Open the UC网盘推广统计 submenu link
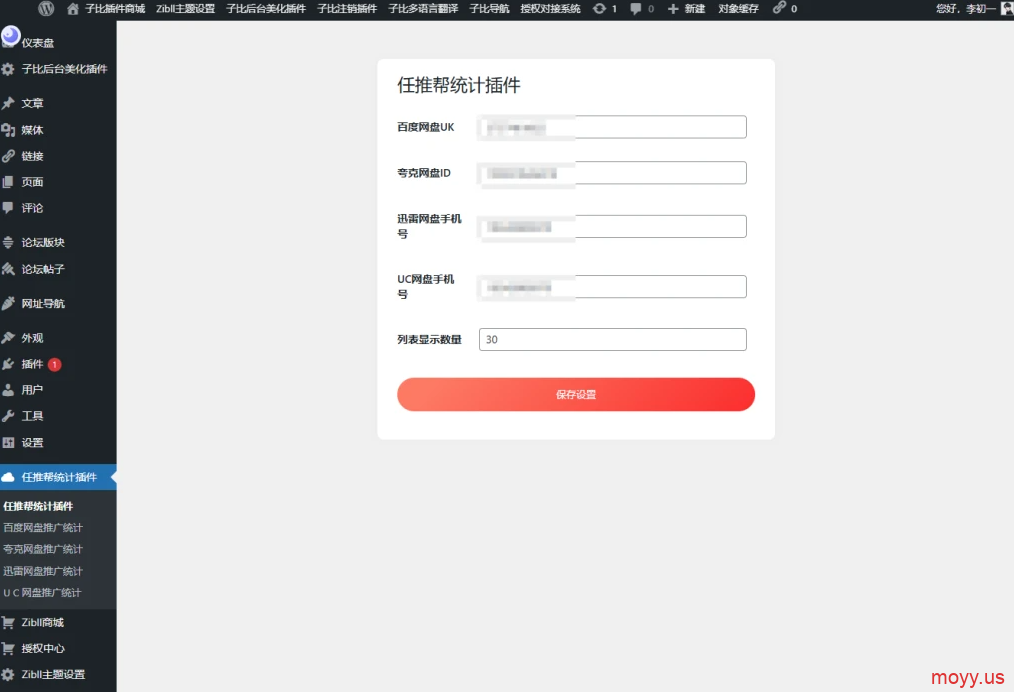 pyautogui.click(x=42, y=592)
